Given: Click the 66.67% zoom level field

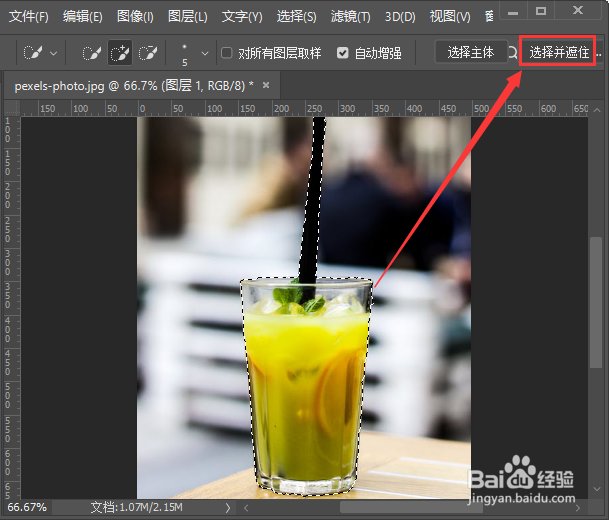Looking at the screenshot, I should [x=27, y=507].
